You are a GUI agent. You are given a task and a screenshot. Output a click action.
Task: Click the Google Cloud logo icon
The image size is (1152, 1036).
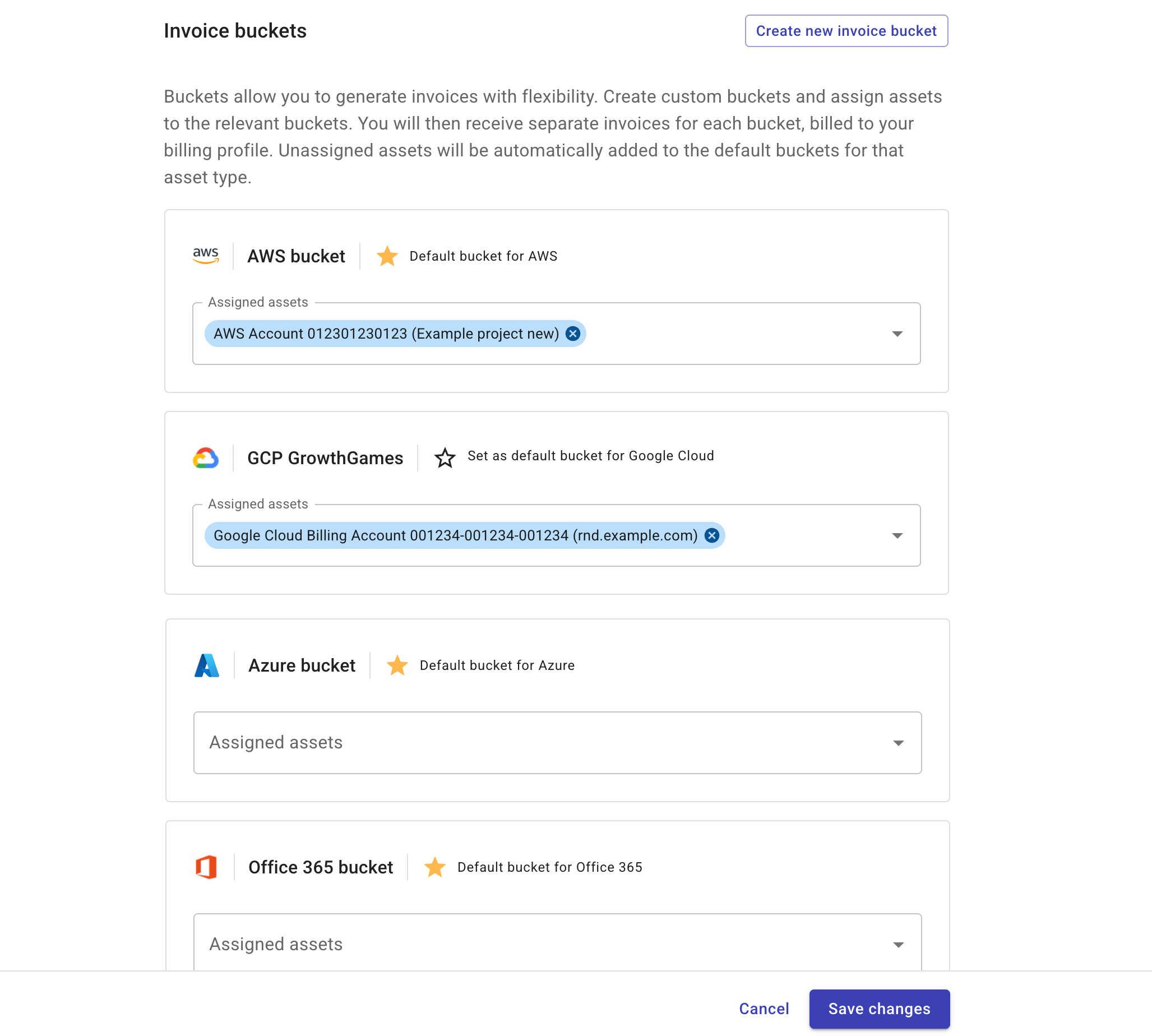[x=206, y=457]
